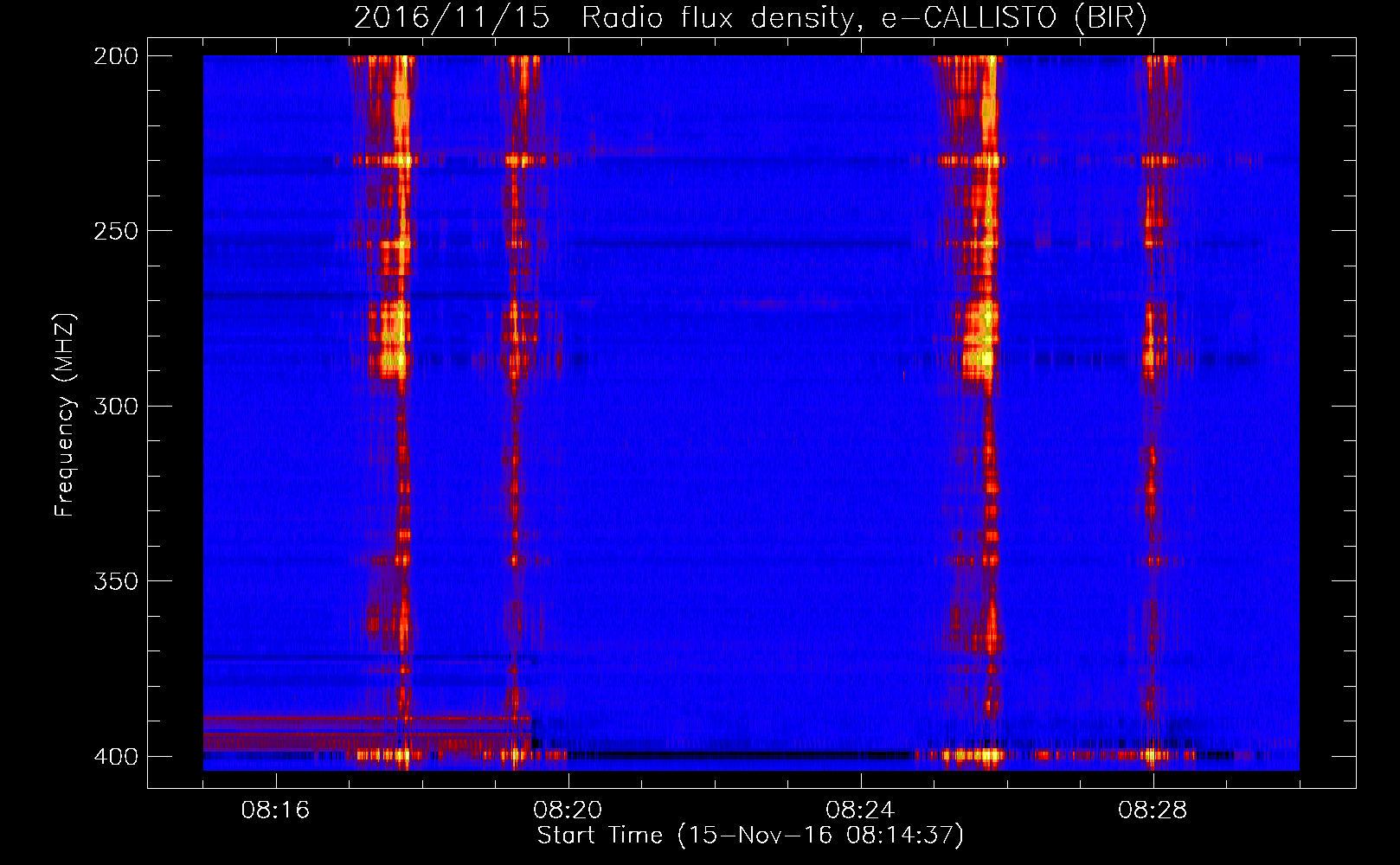The width and height of the screenshot is (1400, 865).
Task: Click the 08:20 time tick label
Action: [568, 811]
